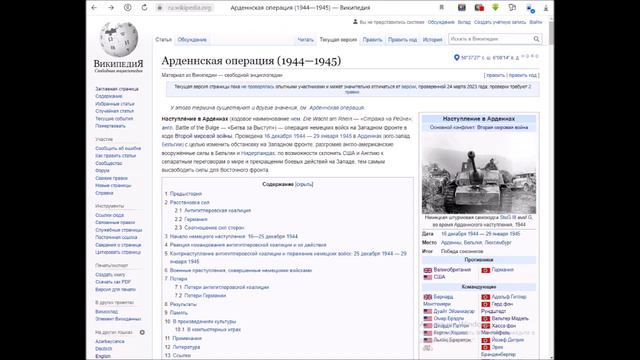Screen dimensions: 640x360
Task: Click Сообщить об ошибке link
Action: (x=118, y=149)
